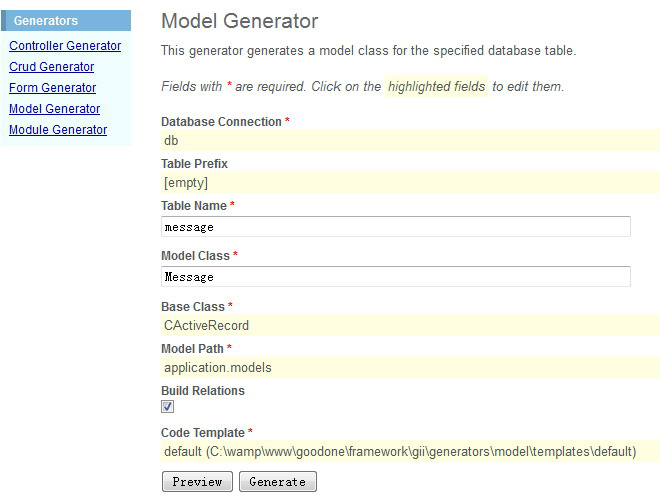Toggle the Build Relations checkbox
660x496 pixels.
tap(168, 406)
